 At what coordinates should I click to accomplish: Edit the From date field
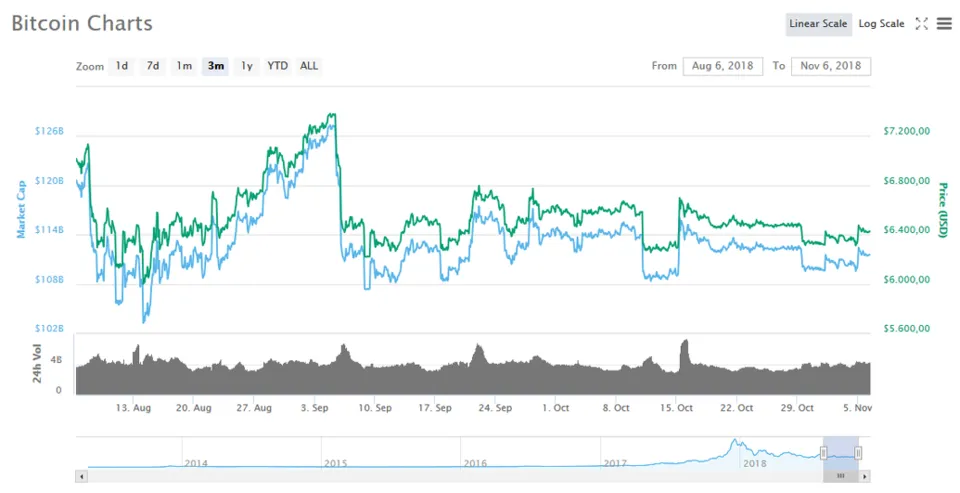tap(722, 66)
